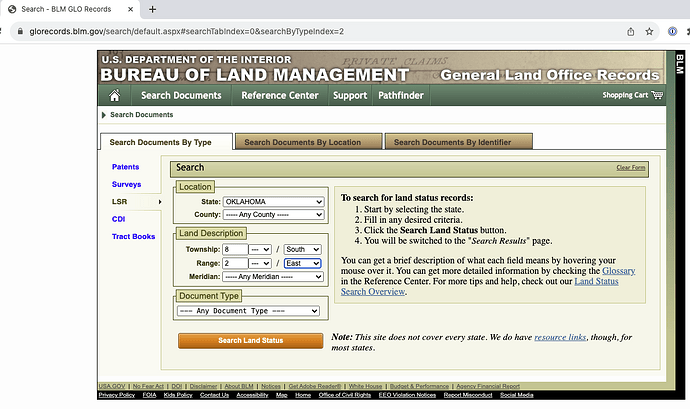Open the FOIA footer link
Viewport: 690px width, 409px height.
pyautogui.click(x=149, y=395)
